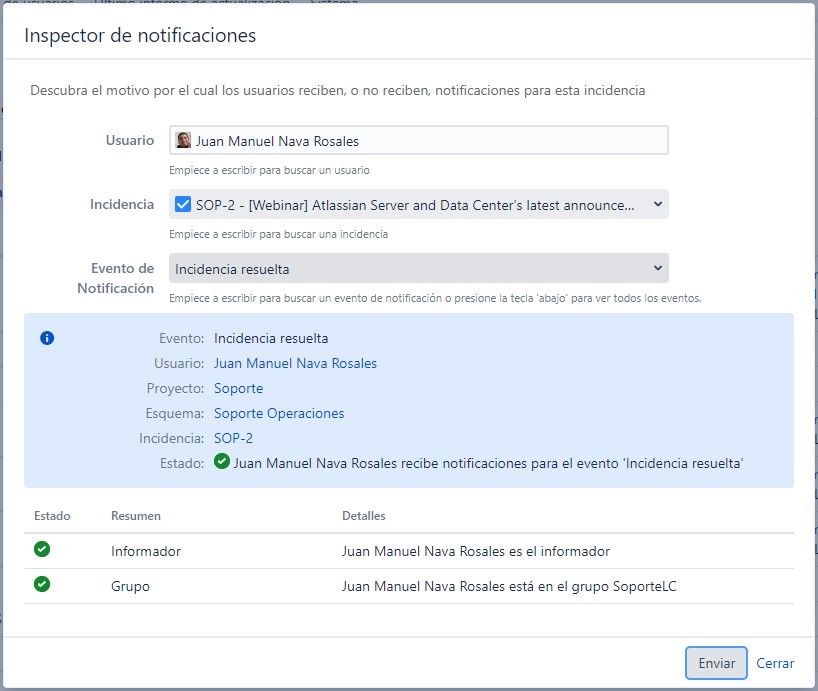Click the green check icon in Grupo row
Viewport: 818px width, 691px height.
coord(42,584)
